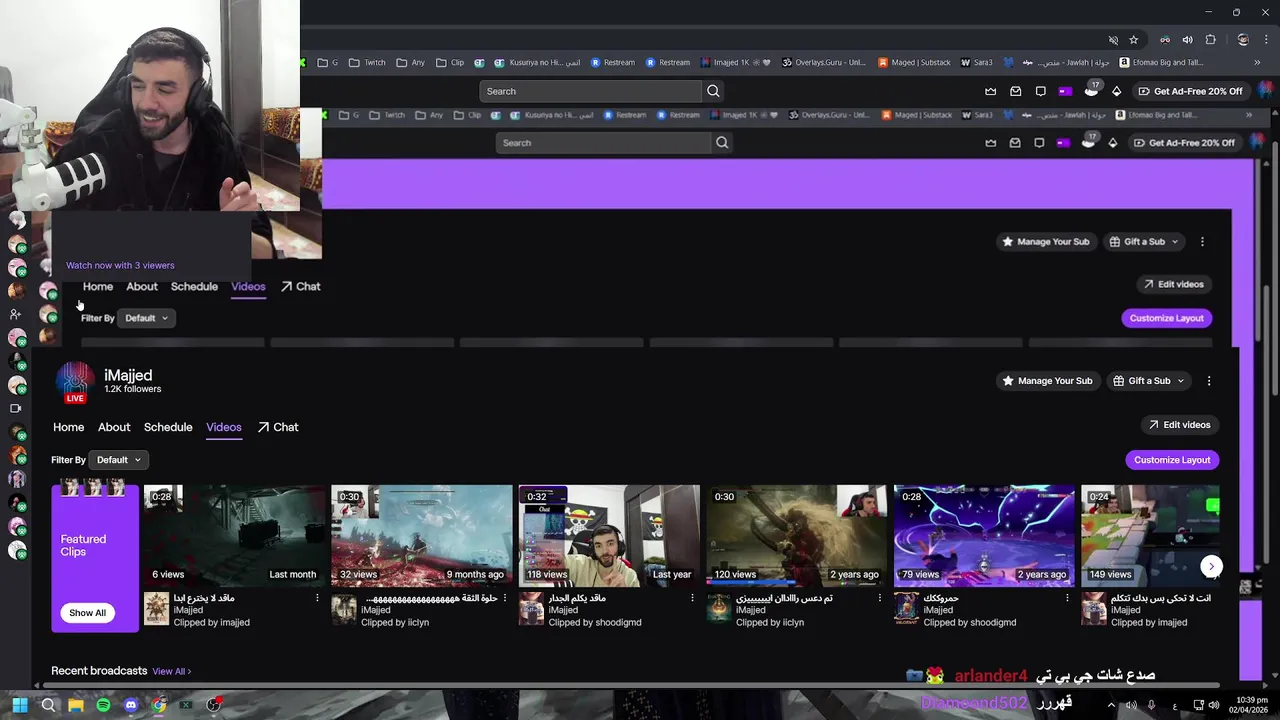This screenshot has width=1280, height=720.
Task: Play the 0:32 clip ماقد يكلم الجدار thumbnail
Action: (609, 535)
